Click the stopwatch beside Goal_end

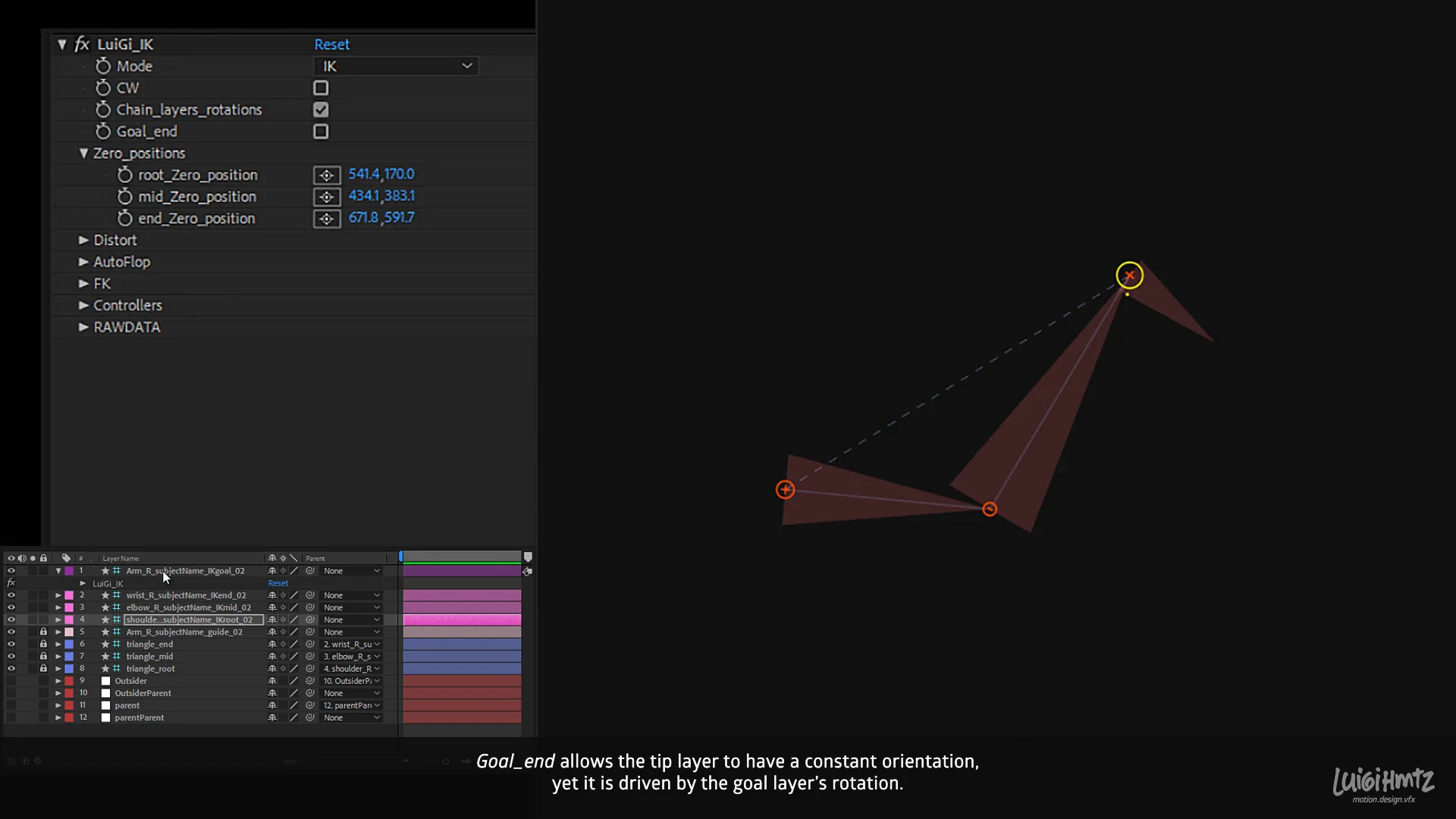tap(104, 131)
